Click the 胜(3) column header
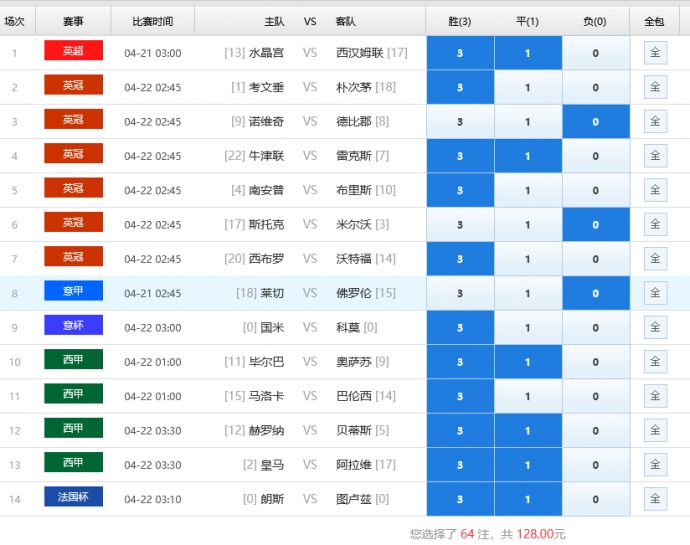The height and width of the screenshot is (545, 690). pyautogui.click(x=460, y=21)
